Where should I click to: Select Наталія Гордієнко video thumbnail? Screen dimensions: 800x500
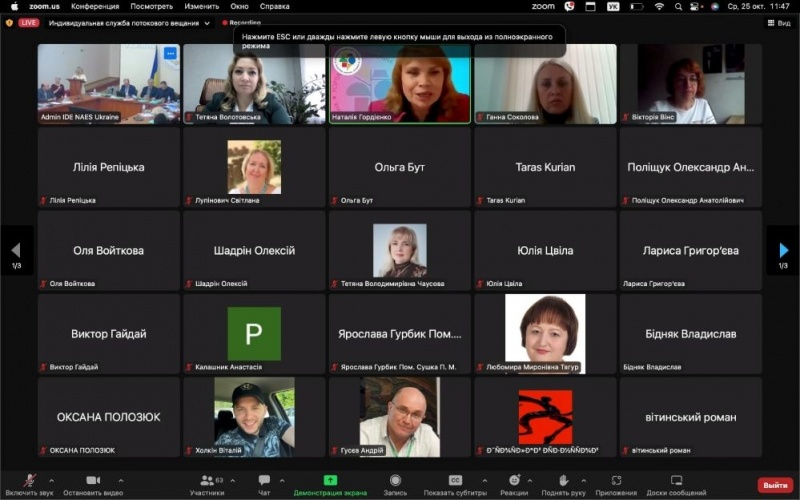coord(400,83)
